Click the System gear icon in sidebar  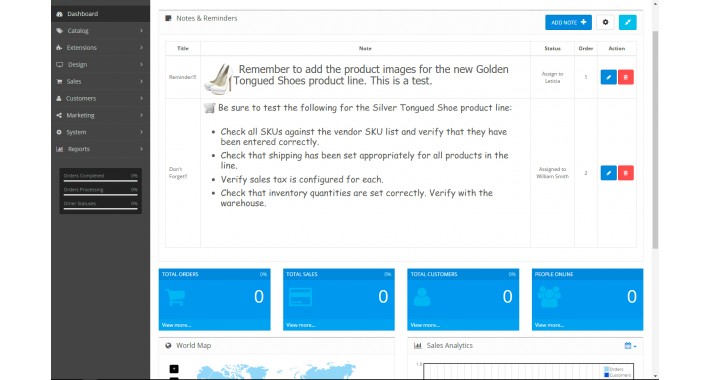point(59,132)
